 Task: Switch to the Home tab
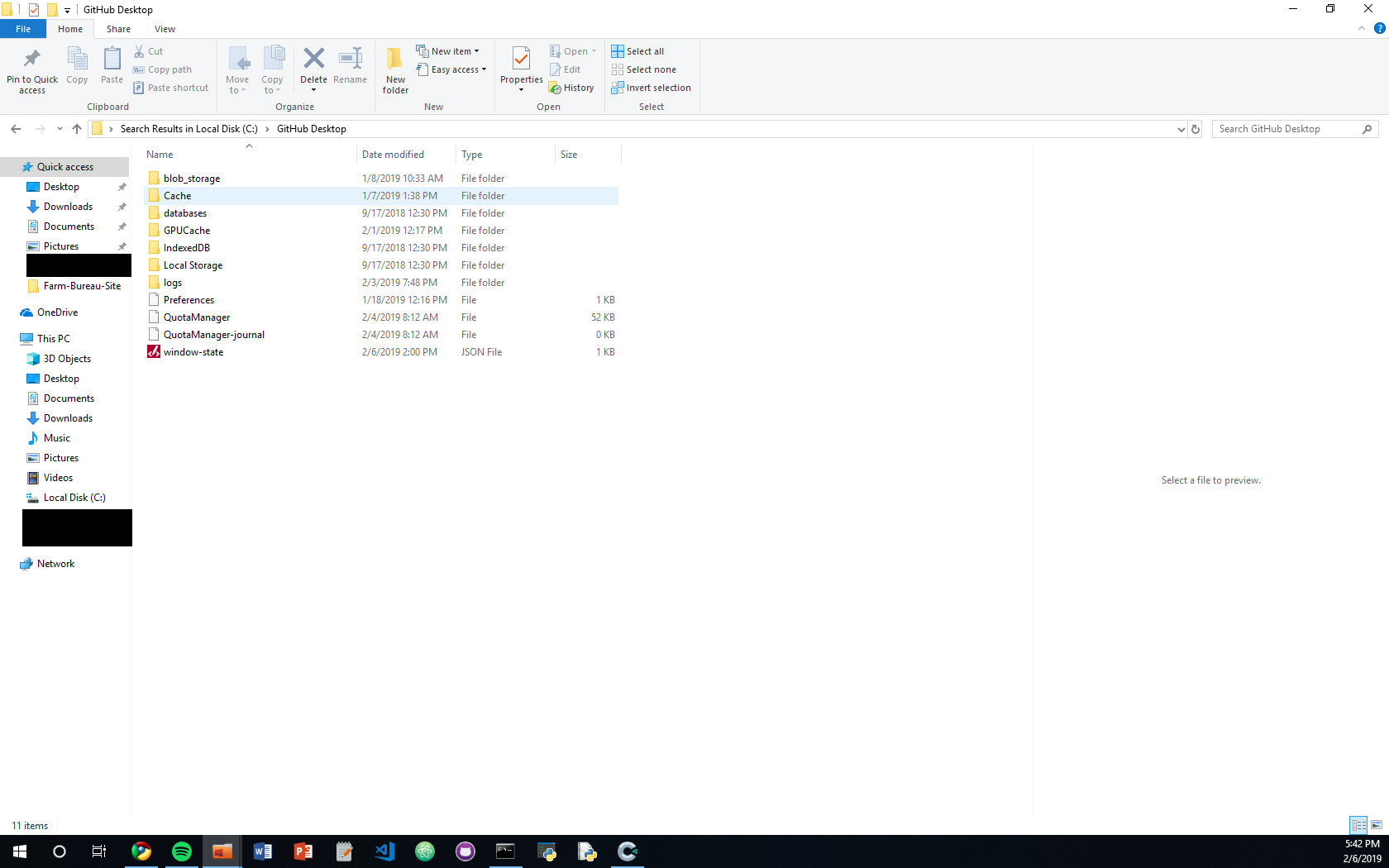point(70,29)
